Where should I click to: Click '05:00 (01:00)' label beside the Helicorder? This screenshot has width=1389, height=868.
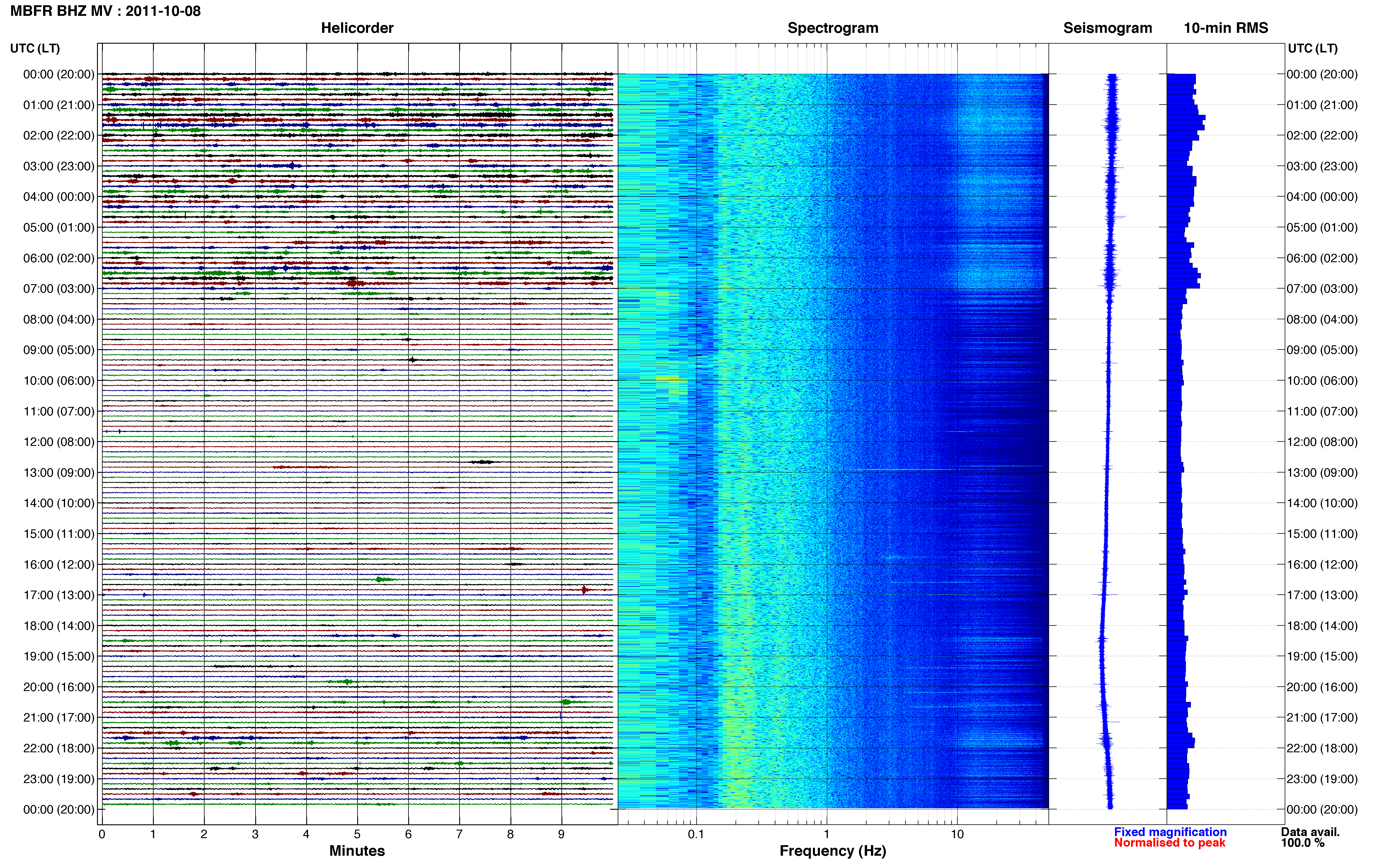coord(59,227)
